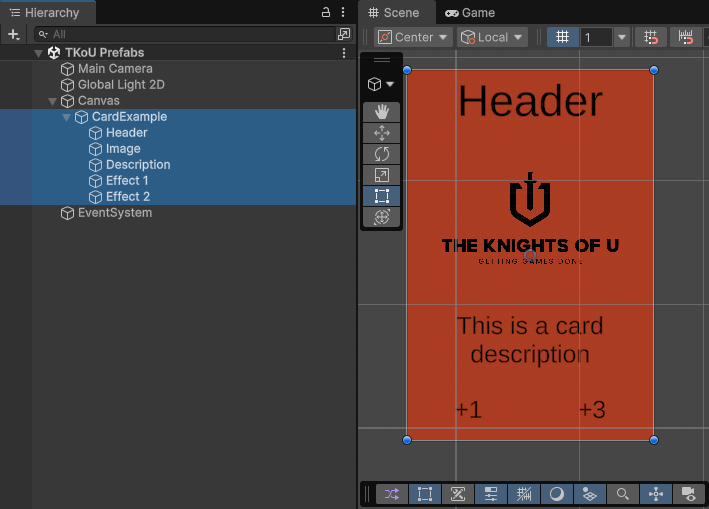The height and width of the screenshot is (509, 709).
Task: Click the Header text on the card
Action: coord(530,101)
